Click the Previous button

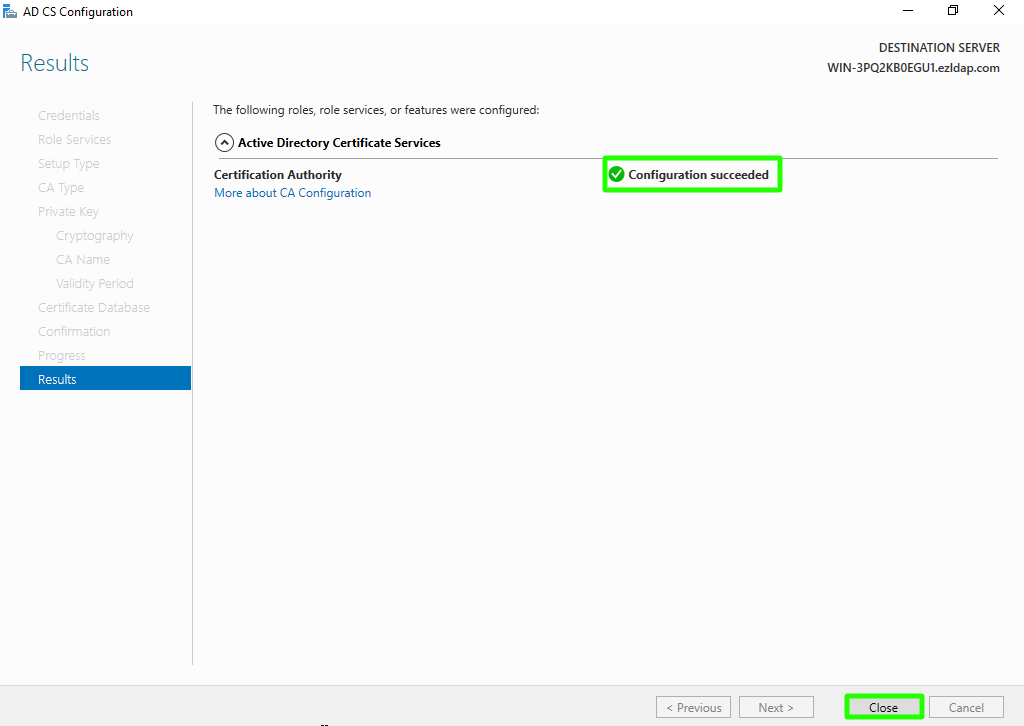coord(693,707)
